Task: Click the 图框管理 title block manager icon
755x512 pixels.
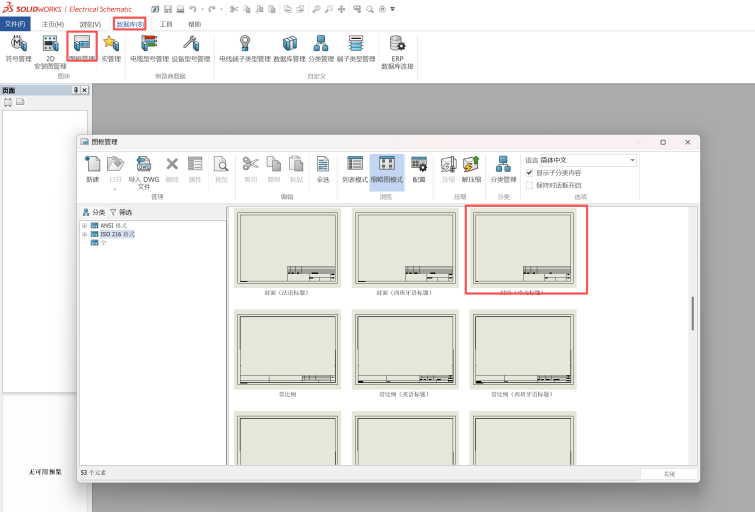Action: [81, 46]
